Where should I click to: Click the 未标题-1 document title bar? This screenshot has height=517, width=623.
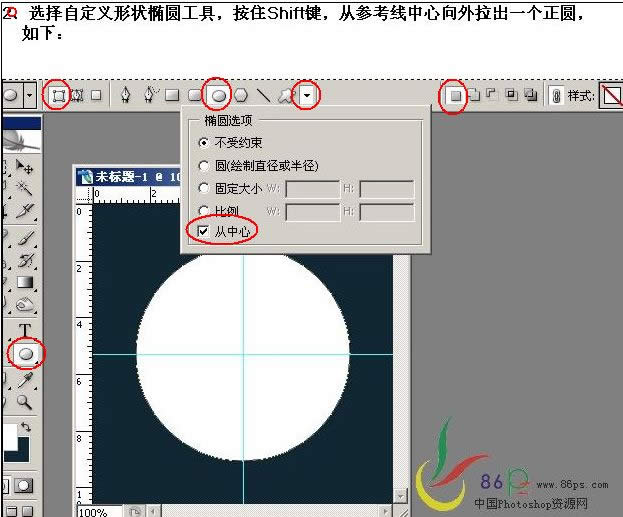[130, 177]
